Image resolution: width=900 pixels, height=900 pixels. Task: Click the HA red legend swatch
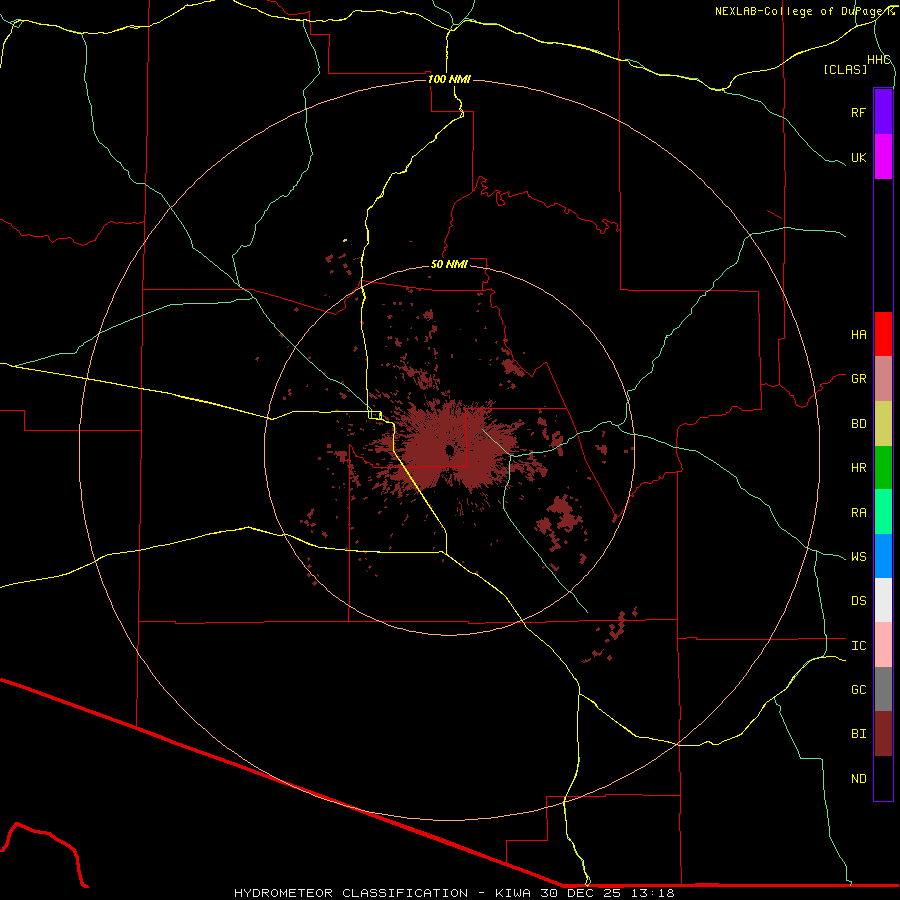coord(883,334)
